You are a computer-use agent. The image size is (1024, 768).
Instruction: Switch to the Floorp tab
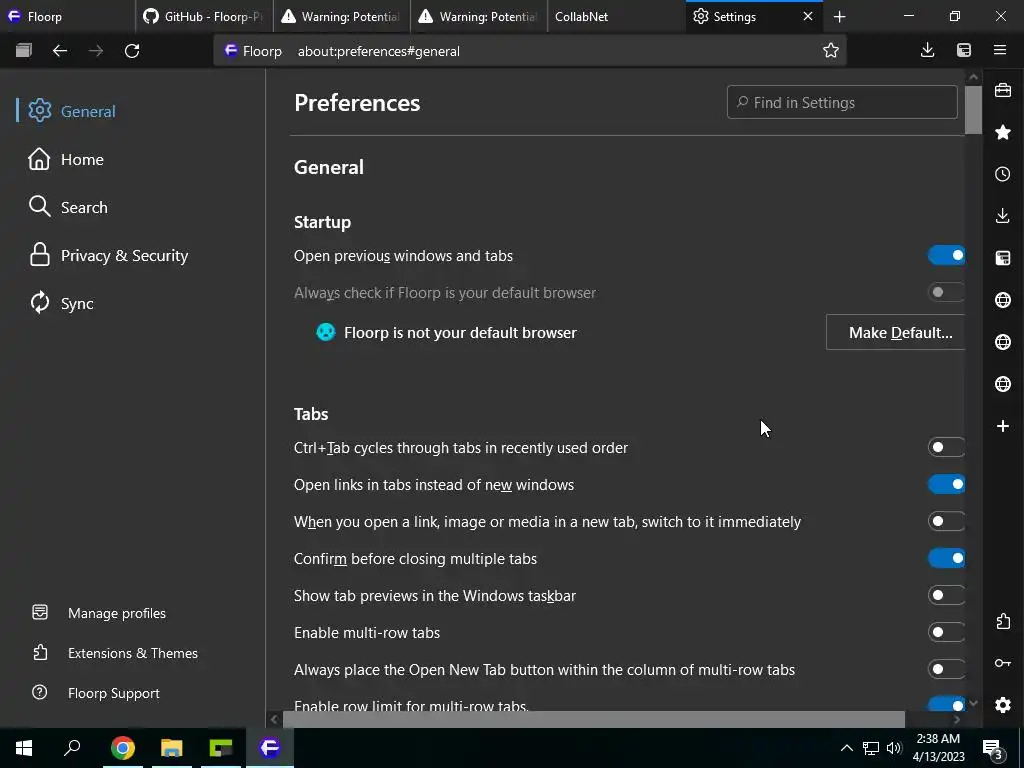tap(68, 16)
